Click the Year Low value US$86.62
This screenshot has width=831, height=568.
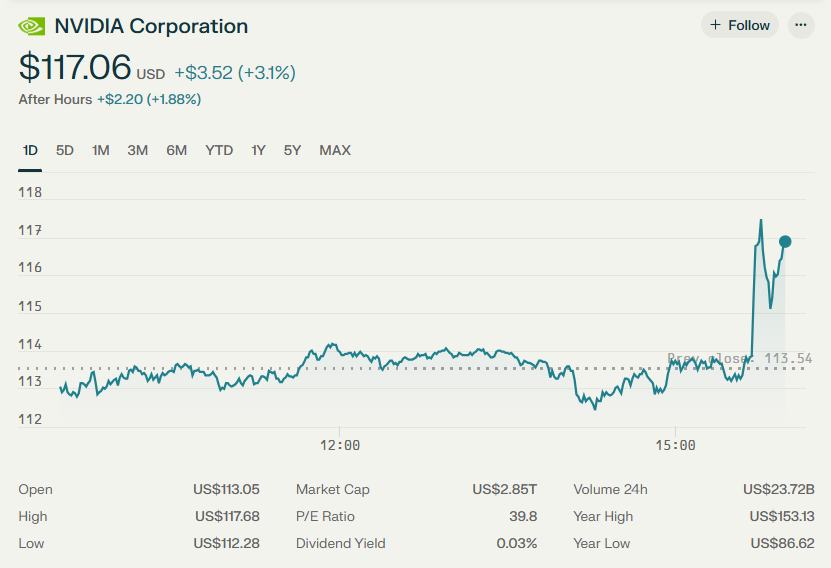[782, 543]
